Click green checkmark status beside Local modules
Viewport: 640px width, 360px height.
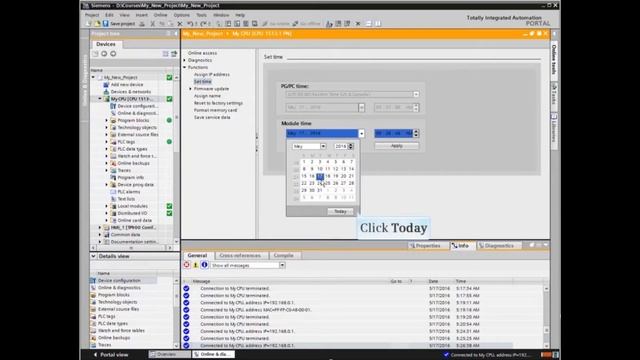tap(169, 206)
